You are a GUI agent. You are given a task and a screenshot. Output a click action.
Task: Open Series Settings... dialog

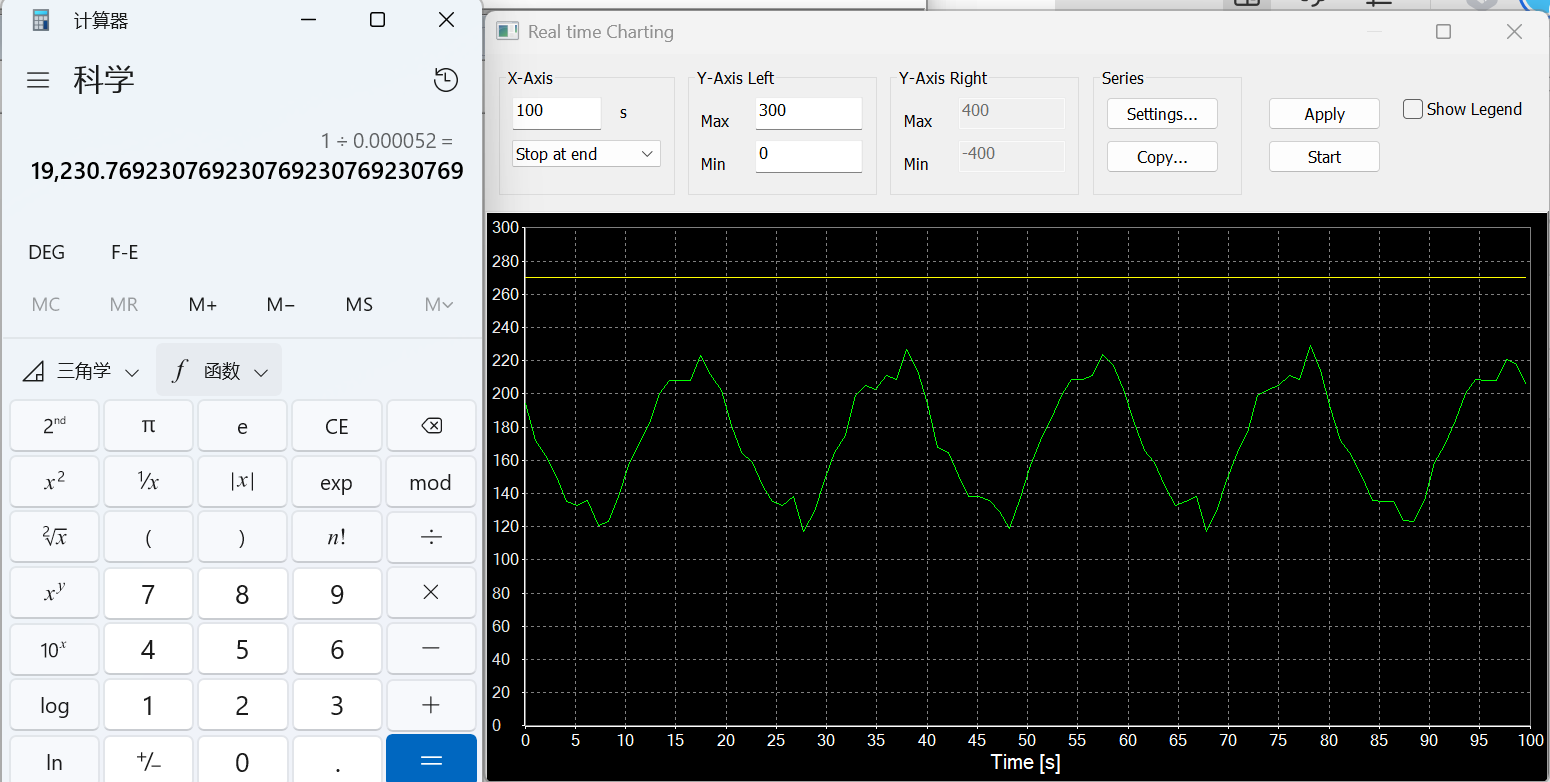[x=1162, y=114]
